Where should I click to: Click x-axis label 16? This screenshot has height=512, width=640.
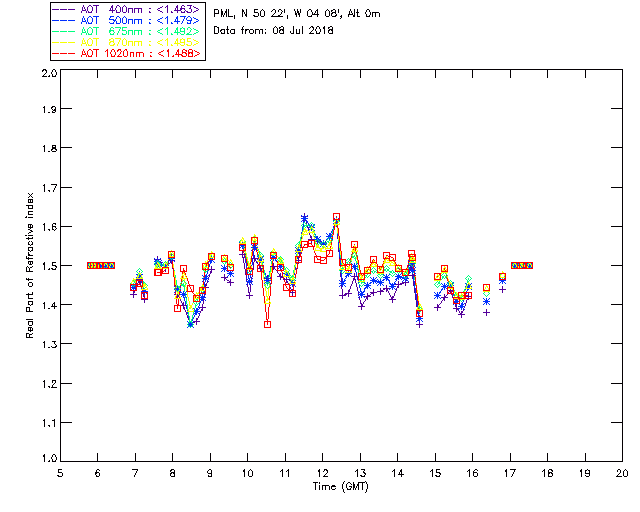(x=472, y=473)
